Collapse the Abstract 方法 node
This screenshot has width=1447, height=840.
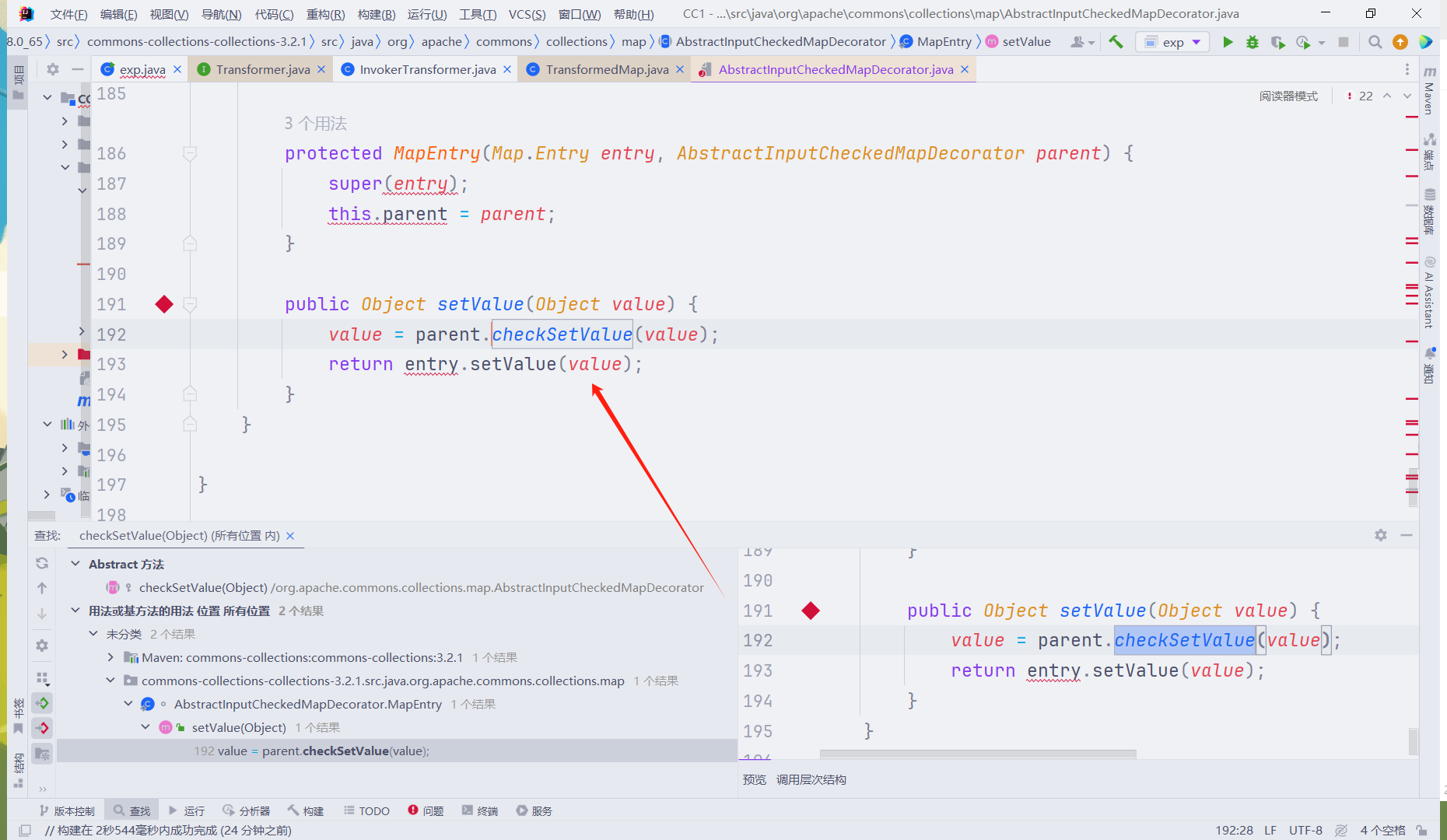(75, 564)
